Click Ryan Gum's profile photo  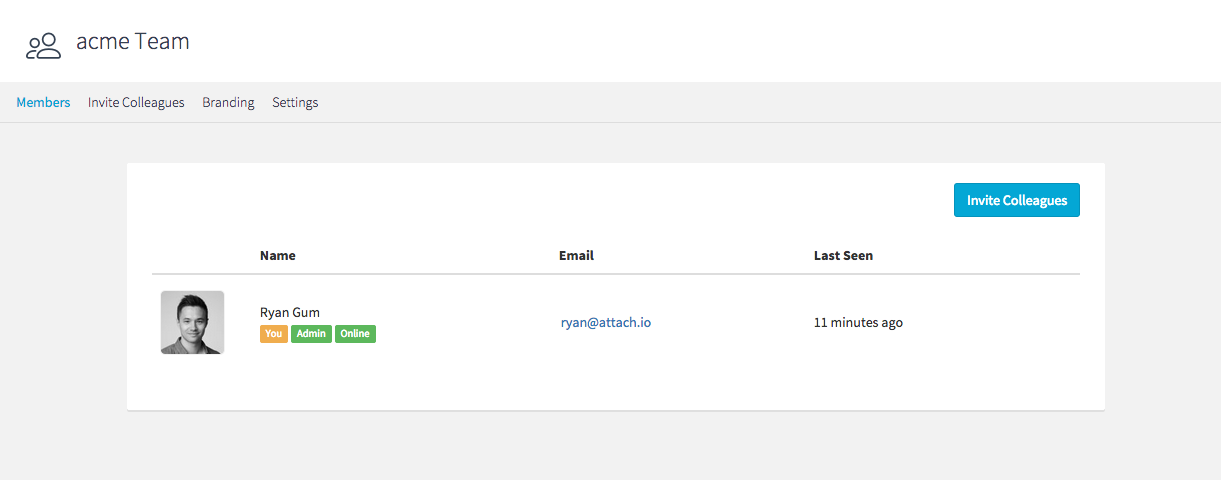[192, 322]
